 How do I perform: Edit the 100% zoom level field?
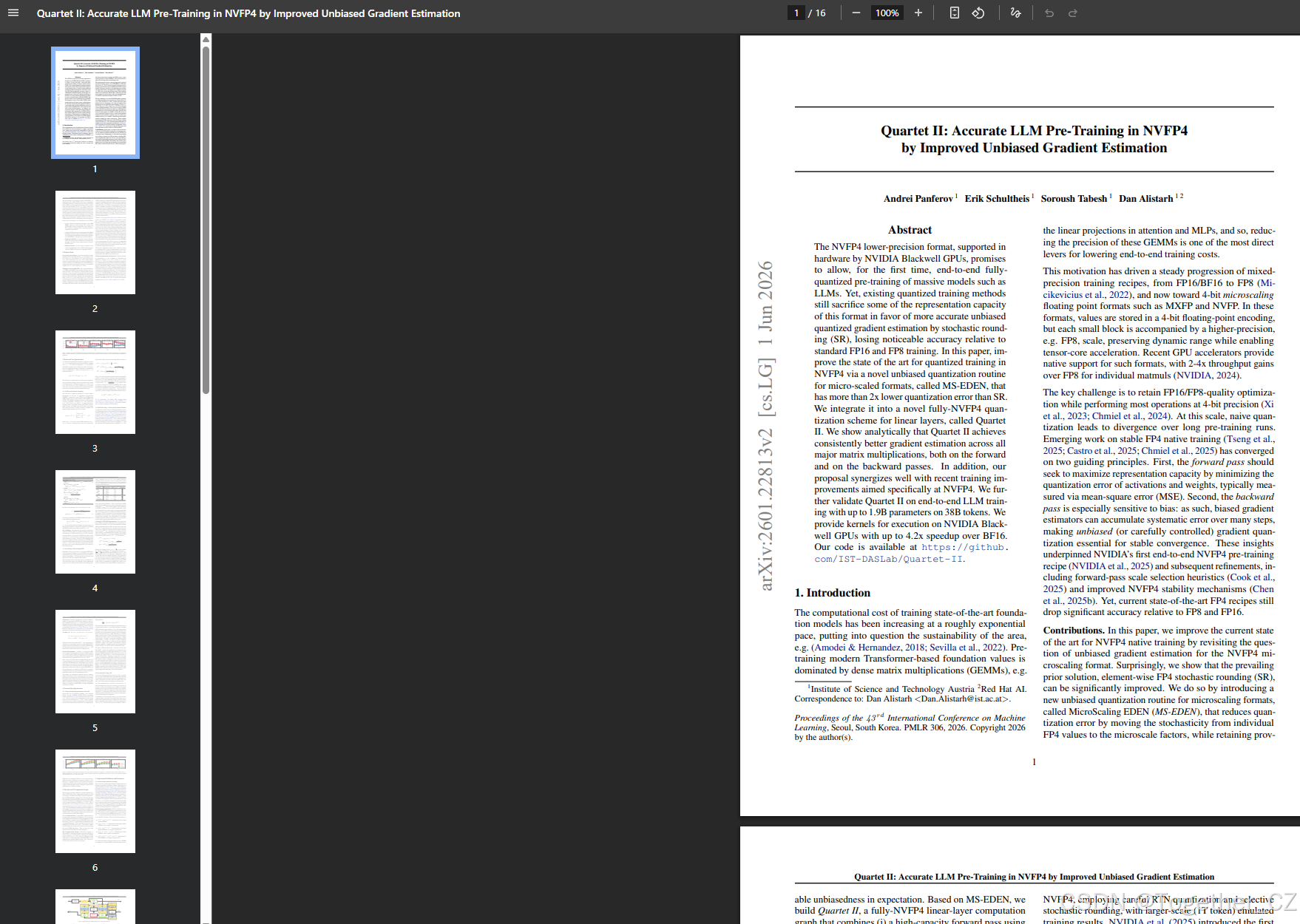887,13
